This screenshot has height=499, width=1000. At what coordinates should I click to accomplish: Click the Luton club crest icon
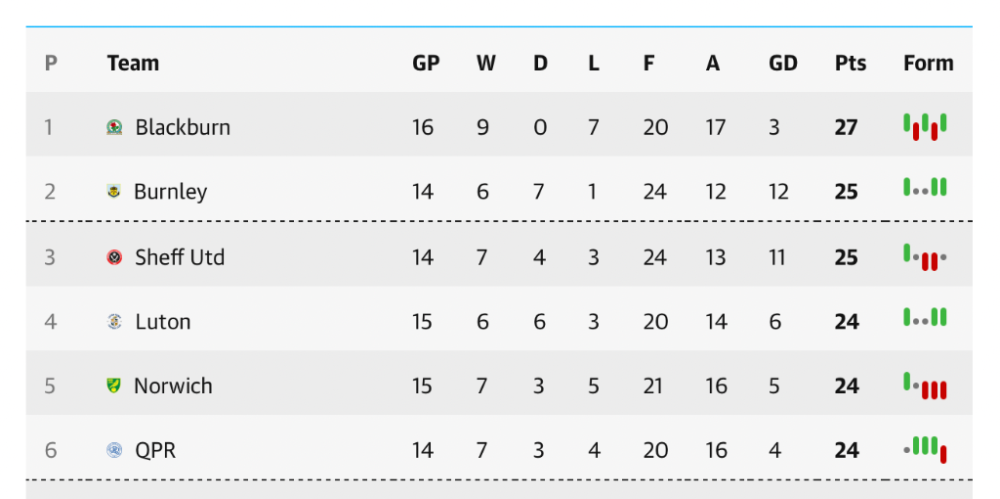[x=114, y=322]
